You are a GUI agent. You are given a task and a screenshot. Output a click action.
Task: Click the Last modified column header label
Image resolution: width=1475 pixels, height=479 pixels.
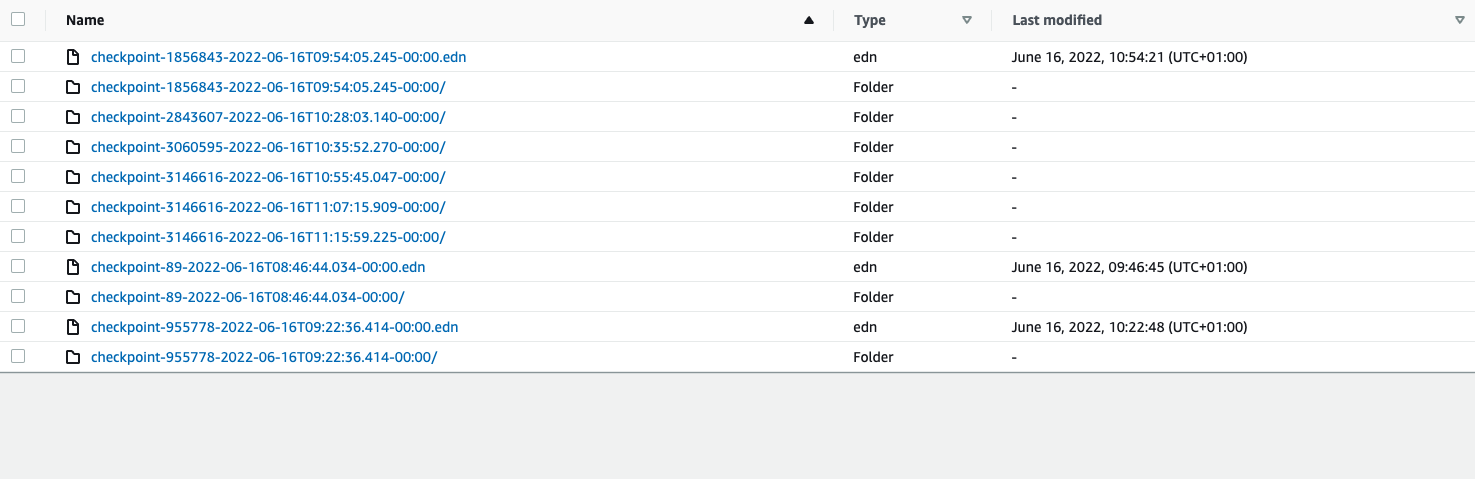(x=1057, y=20)
